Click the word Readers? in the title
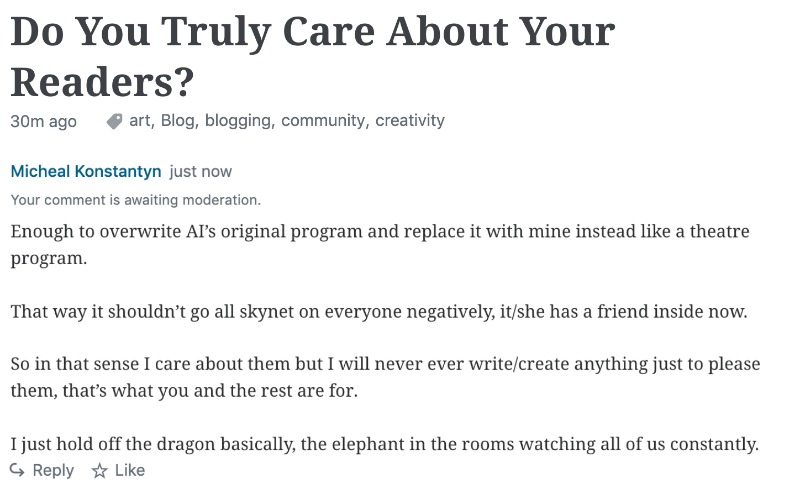800x500 pixels. coord(103,82)
